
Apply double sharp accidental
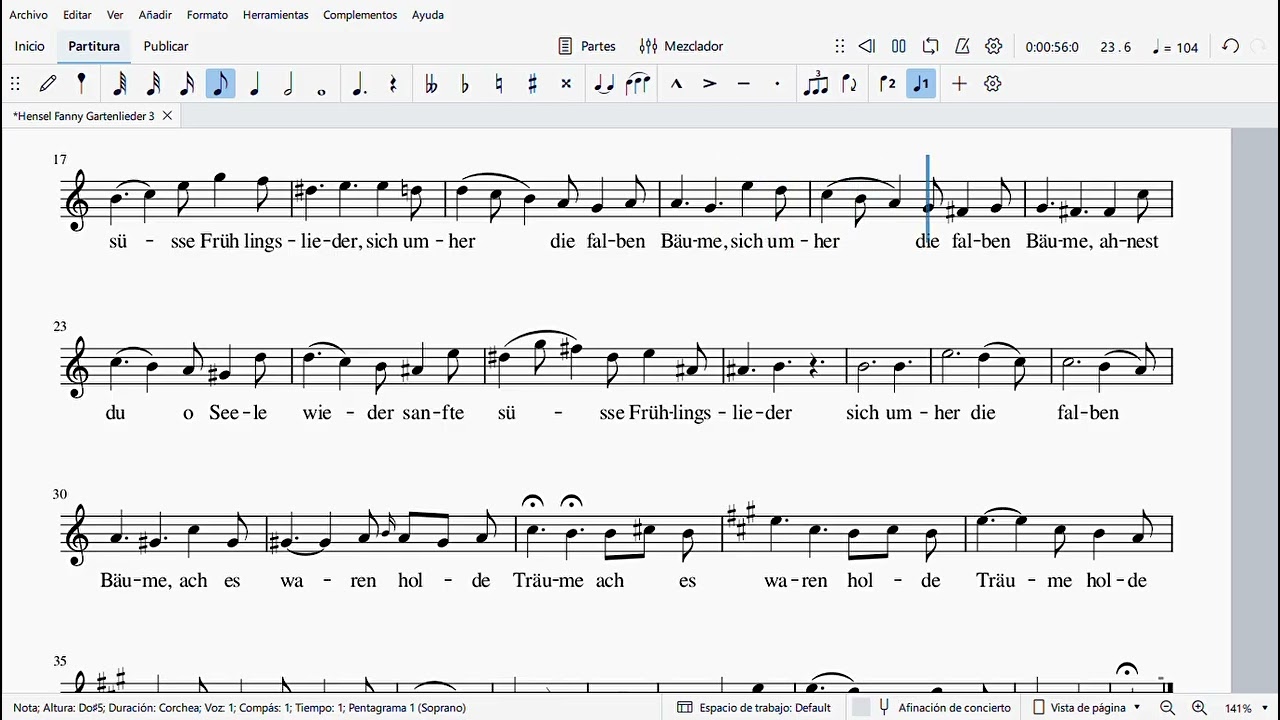click(566, 84)
